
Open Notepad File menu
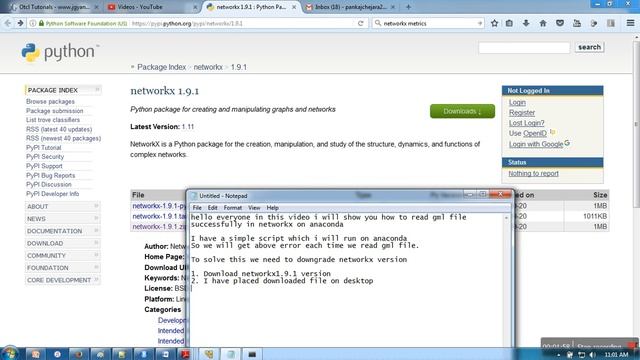pyautogui.click(x=197, y=208)
